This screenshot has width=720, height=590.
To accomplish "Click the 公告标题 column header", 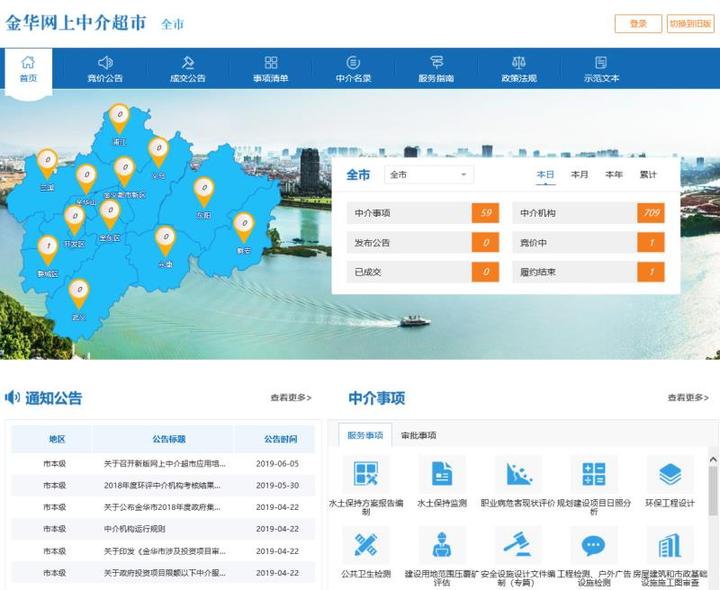I will (169, 439).
